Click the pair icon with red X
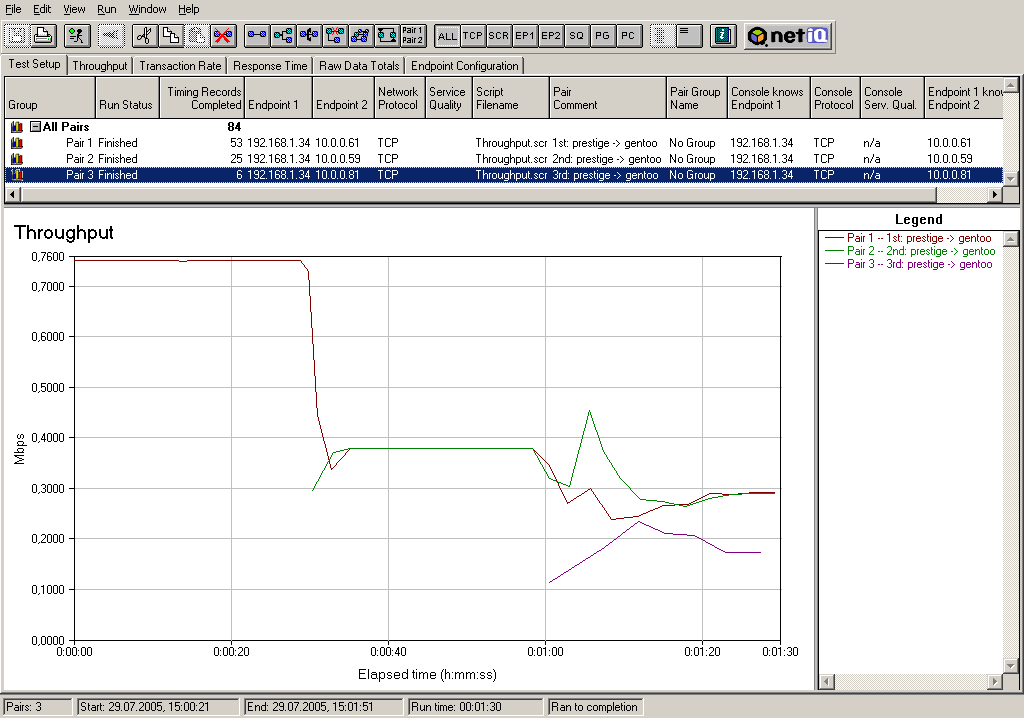The image size is (1024, 718). coord(335,35)
